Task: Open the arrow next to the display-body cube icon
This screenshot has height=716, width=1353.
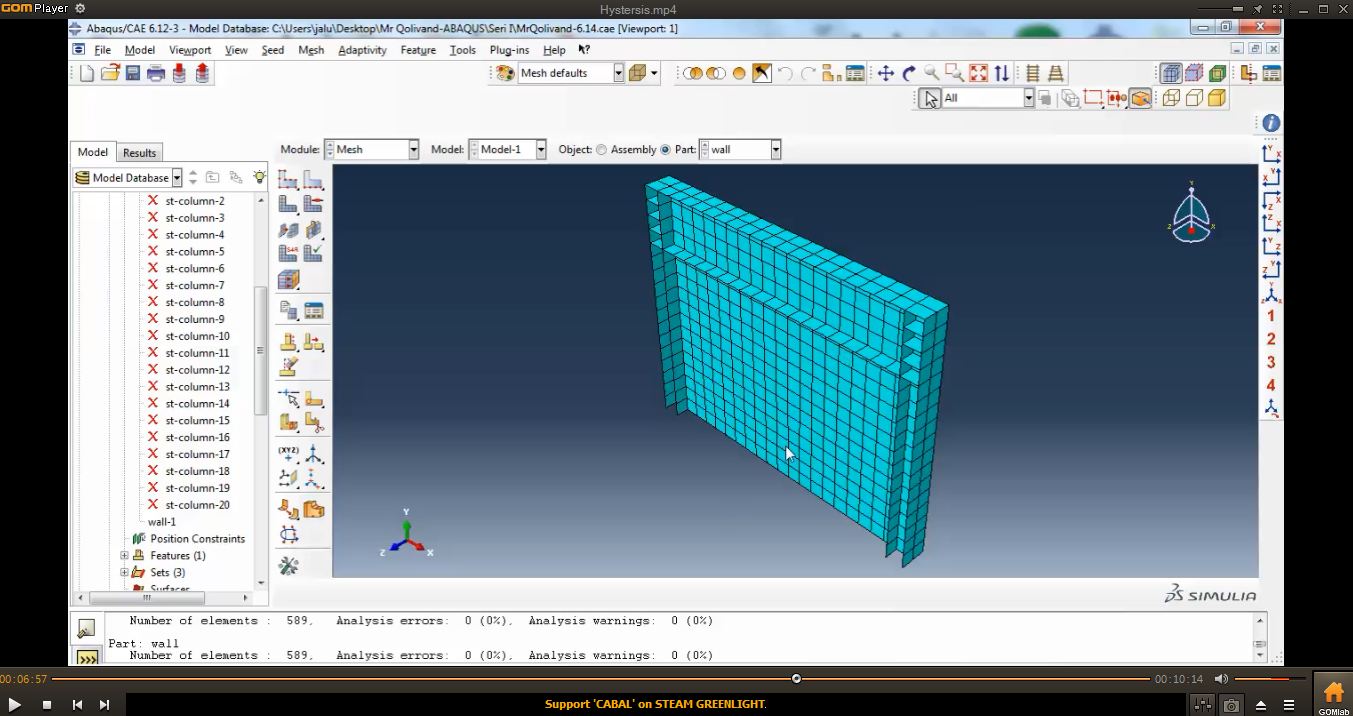Action: coord(654,73)
